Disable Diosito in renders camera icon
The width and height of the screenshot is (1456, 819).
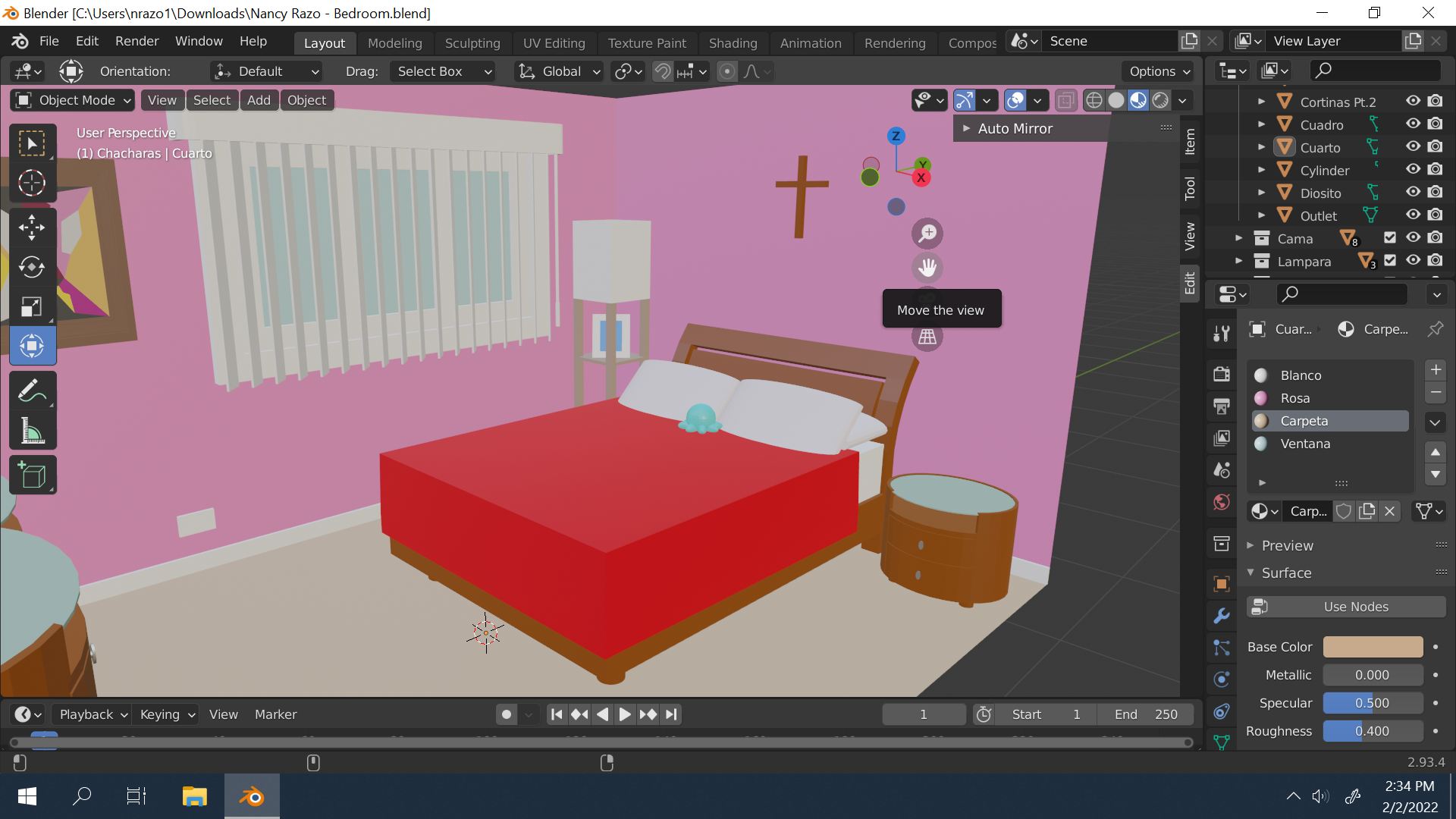coord(1435,192)
